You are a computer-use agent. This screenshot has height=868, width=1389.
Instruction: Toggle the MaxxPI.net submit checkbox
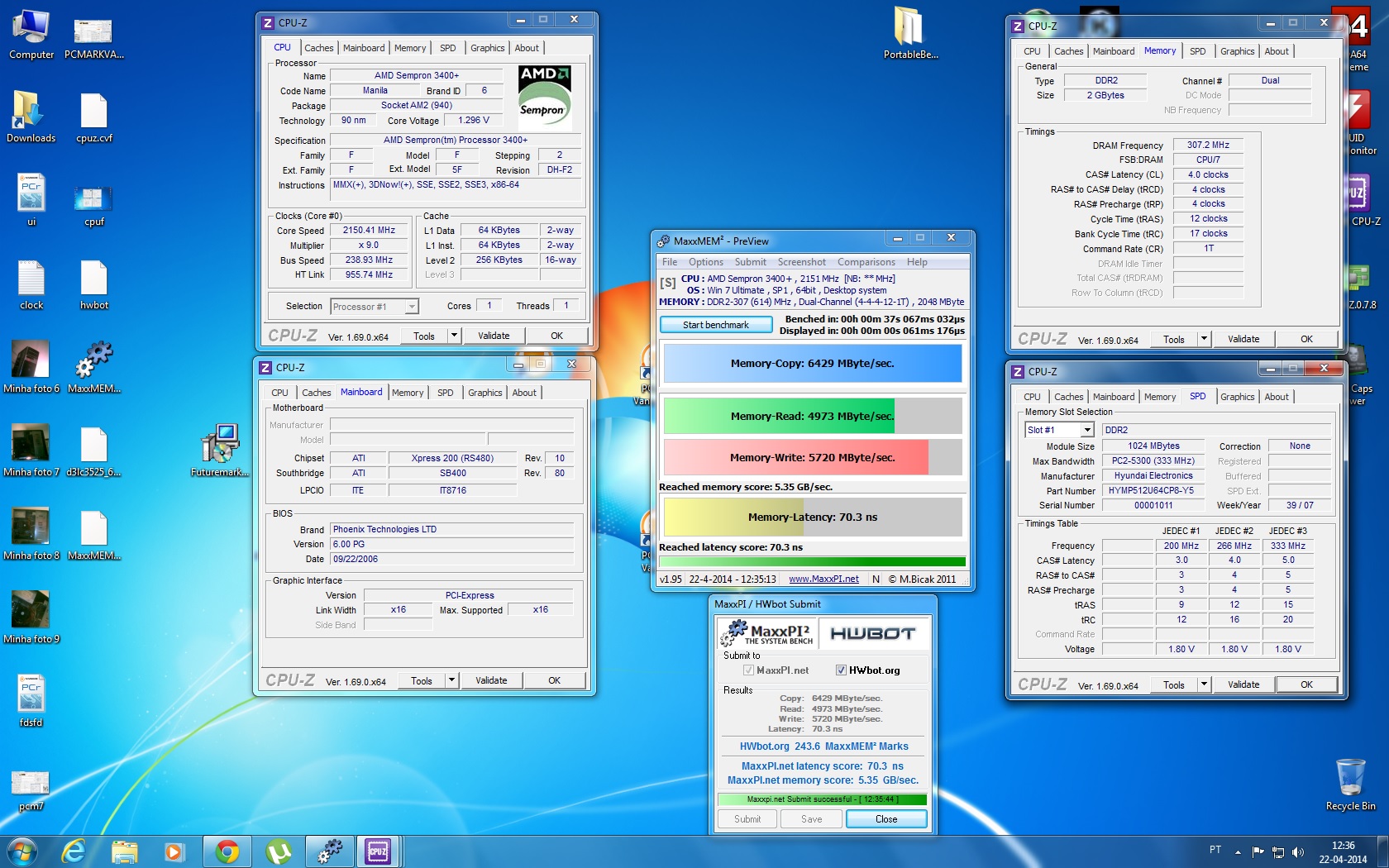pyautogui.click(x=748, y=670)
